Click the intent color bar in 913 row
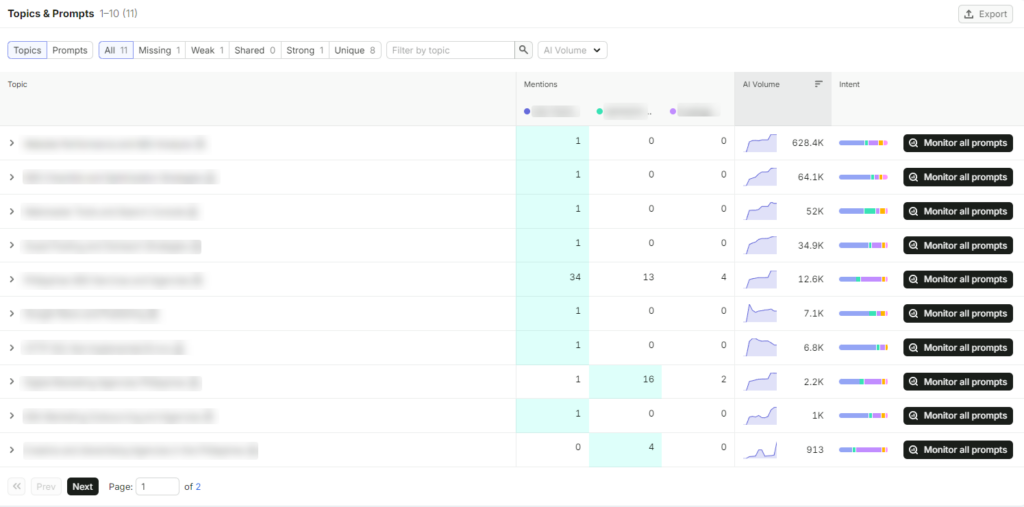Image resolution: width=1024 pixels, height=507 pixels. click(863, 450)
